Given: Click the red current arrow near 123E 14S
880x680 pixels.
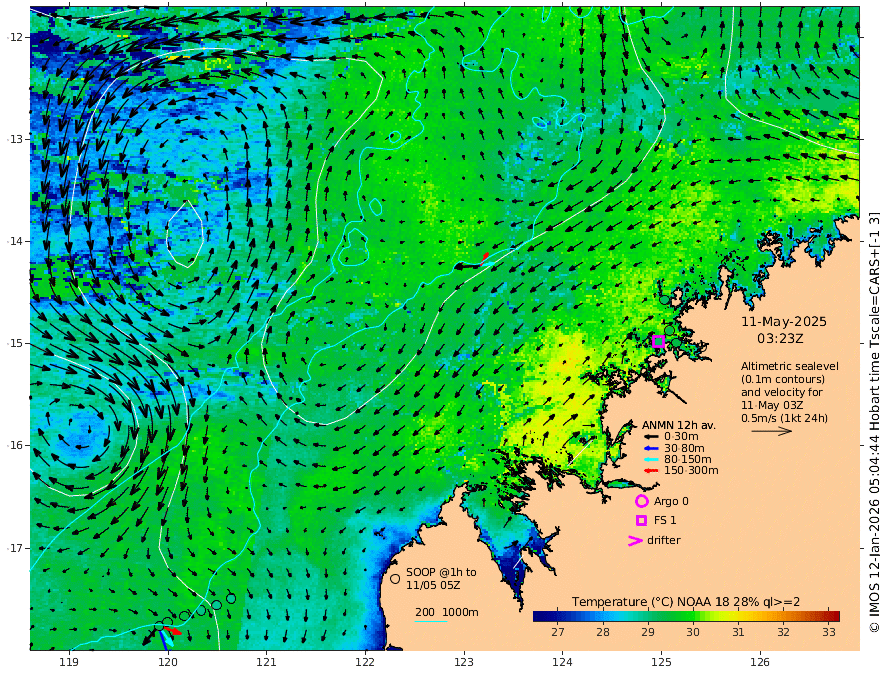Looking at the screenshot, I should click(485, 258).
